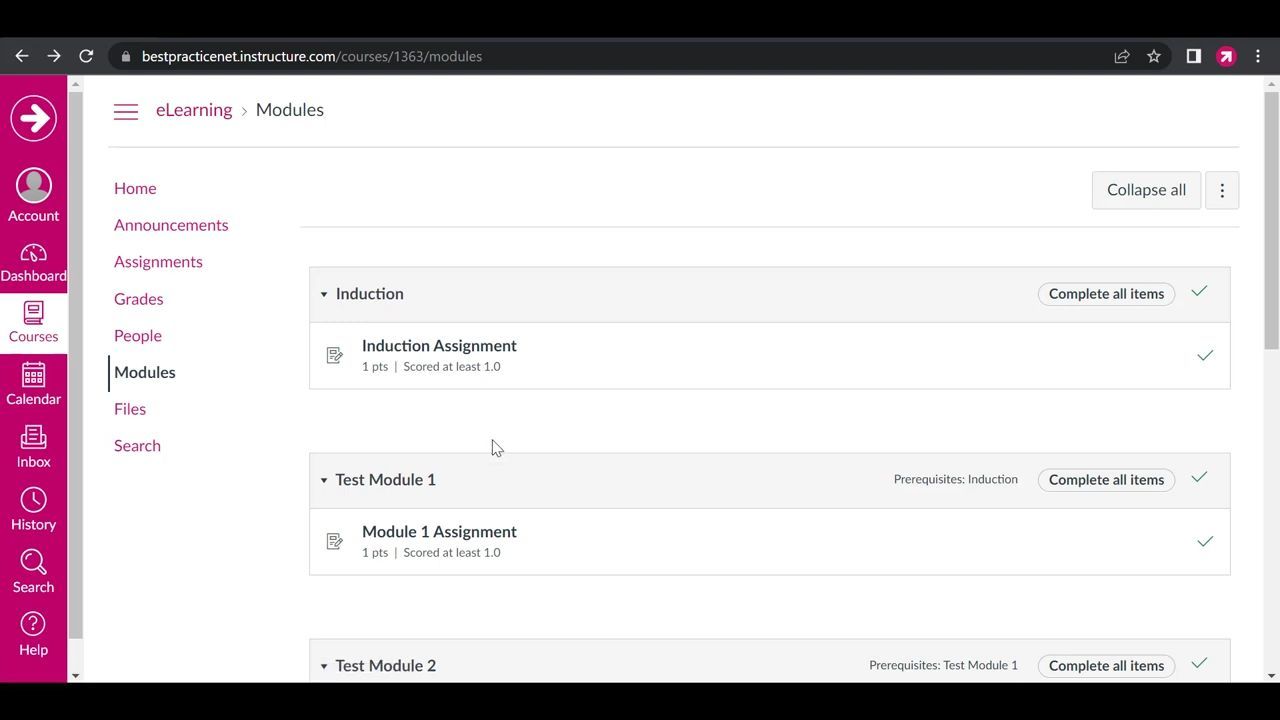Viewport: 1280px width, 720px height.
Task: Open the History clock icon
Action: click(33, 500)
